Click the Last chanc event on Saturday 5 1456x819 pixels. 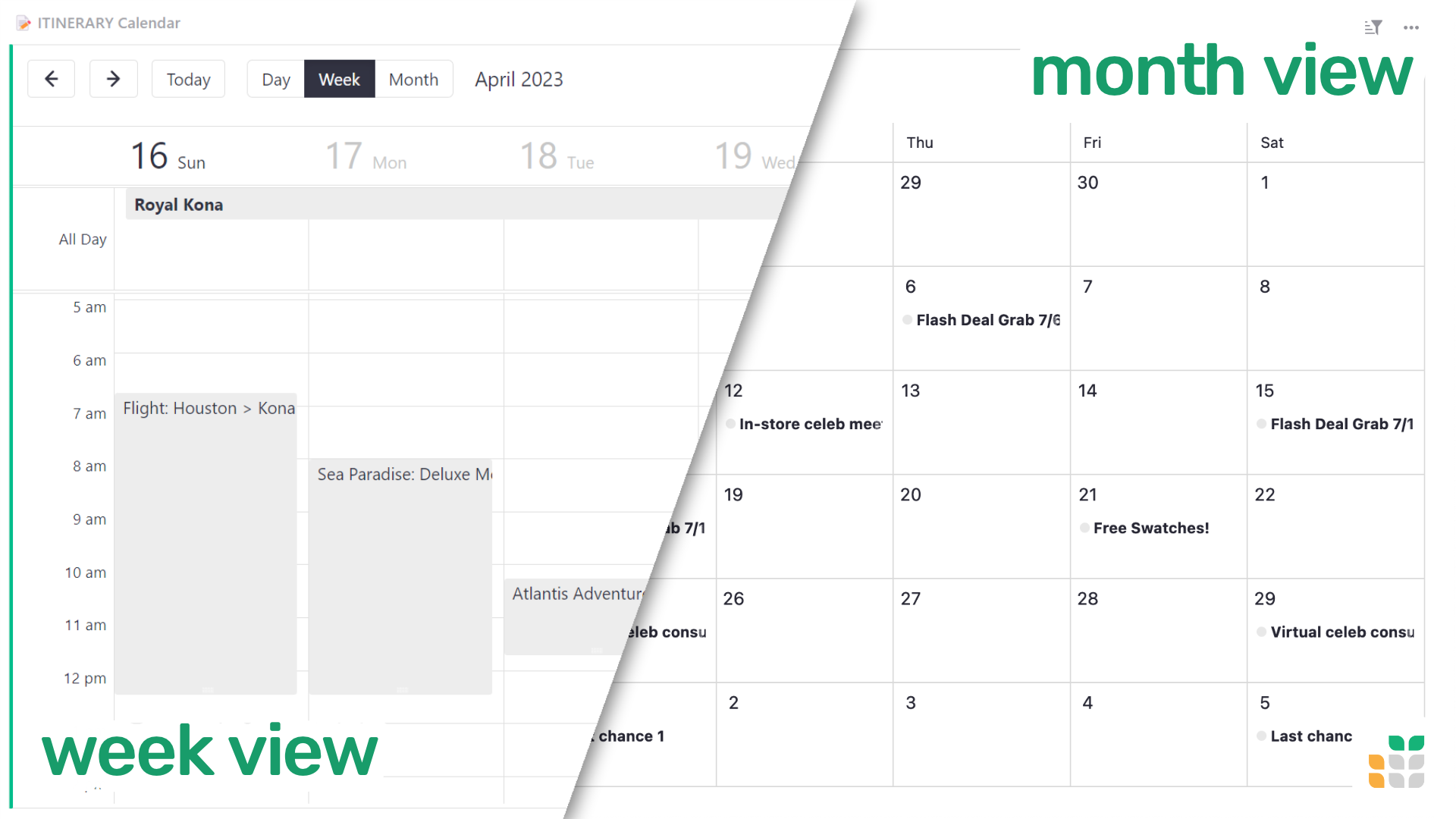pyautogui.click(x=1312, y=736)
